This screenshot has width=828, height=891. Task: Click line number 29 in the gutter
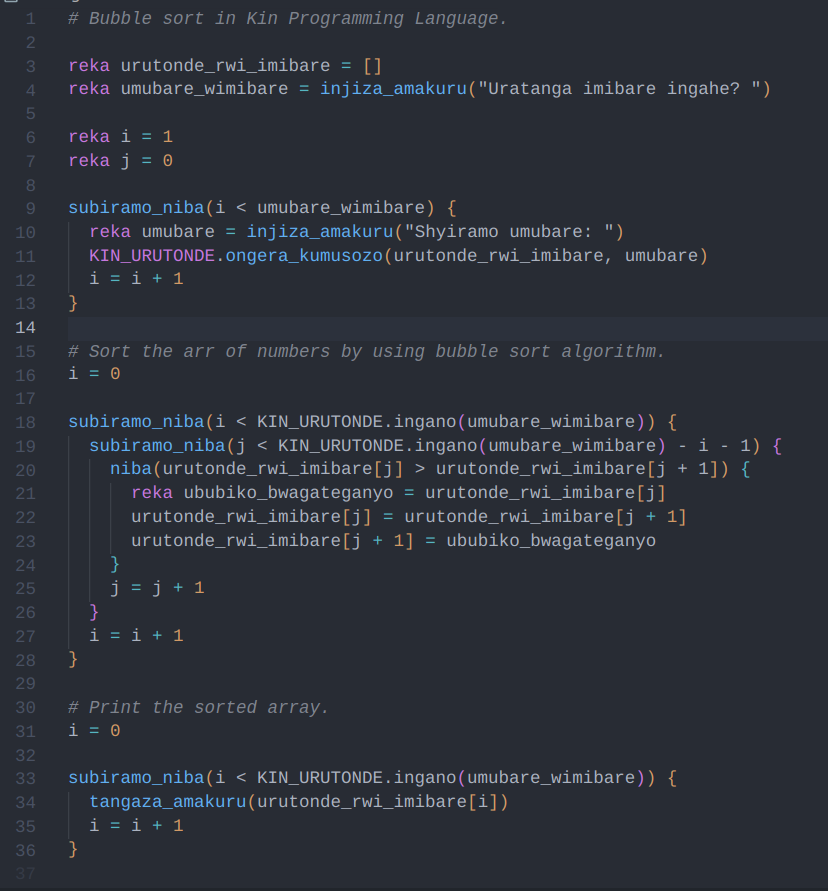25,684
